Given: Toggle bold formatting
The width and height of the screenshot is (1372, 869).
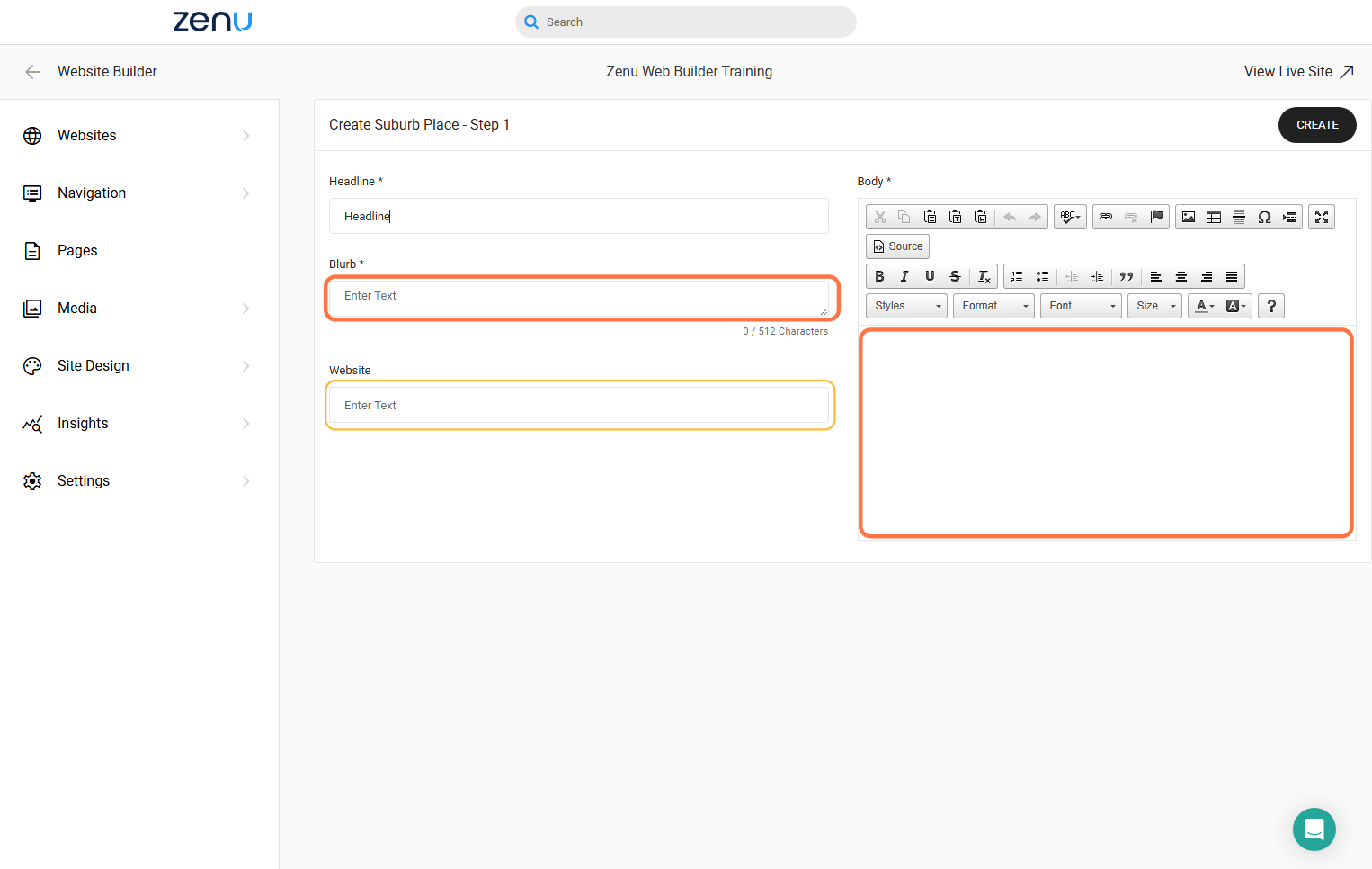Looking at the screenshot, I should click(x=879, y=276).
